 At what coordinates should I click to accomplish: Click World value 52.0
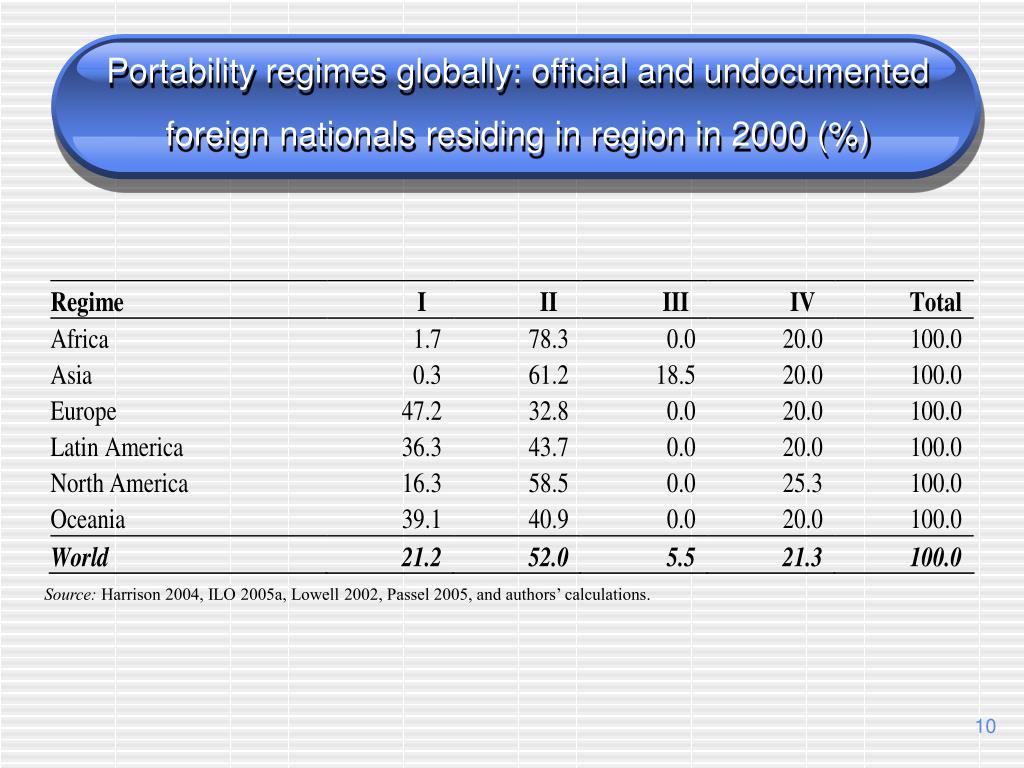coord(548,557)
